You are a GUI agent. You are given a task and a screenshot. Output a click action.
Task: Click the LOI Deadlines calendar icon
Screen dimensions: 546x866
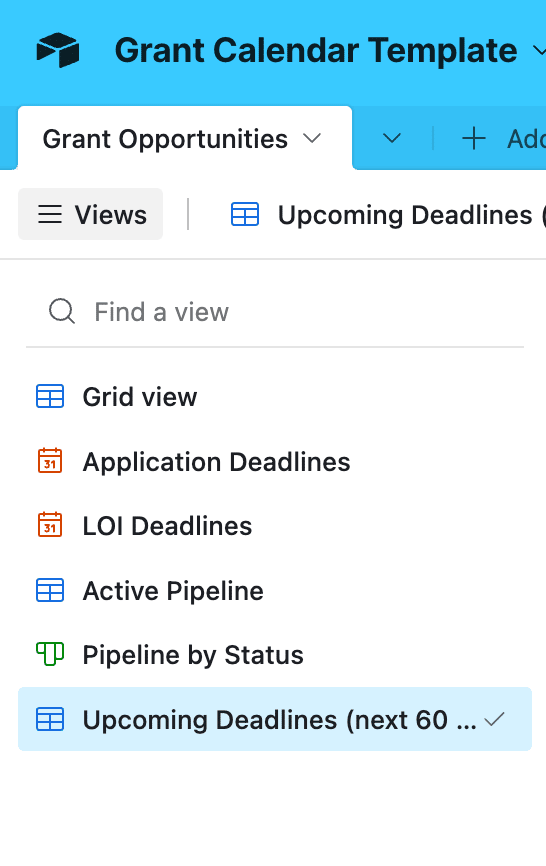point(50,525)
